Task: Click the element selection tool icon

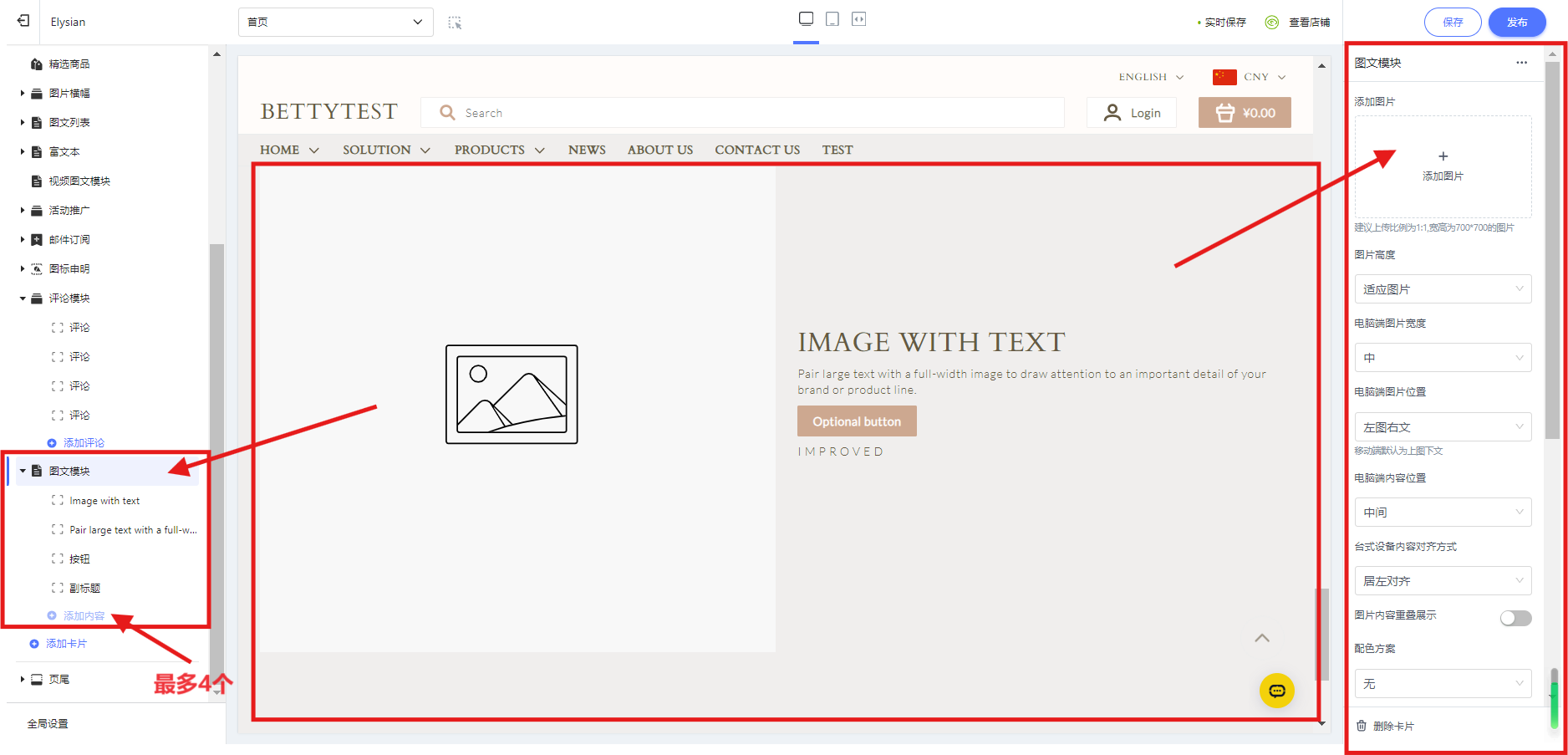Action: click(x=455, y=23)
